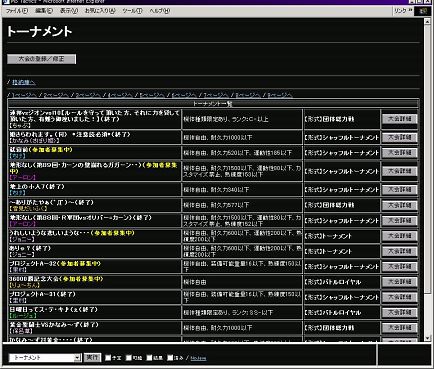This screenshot has height=369, width=434.
Task: Open 大会詳細 for 36000勝記念大会 row
Action: pyautogui.click(x=400, y=282)
